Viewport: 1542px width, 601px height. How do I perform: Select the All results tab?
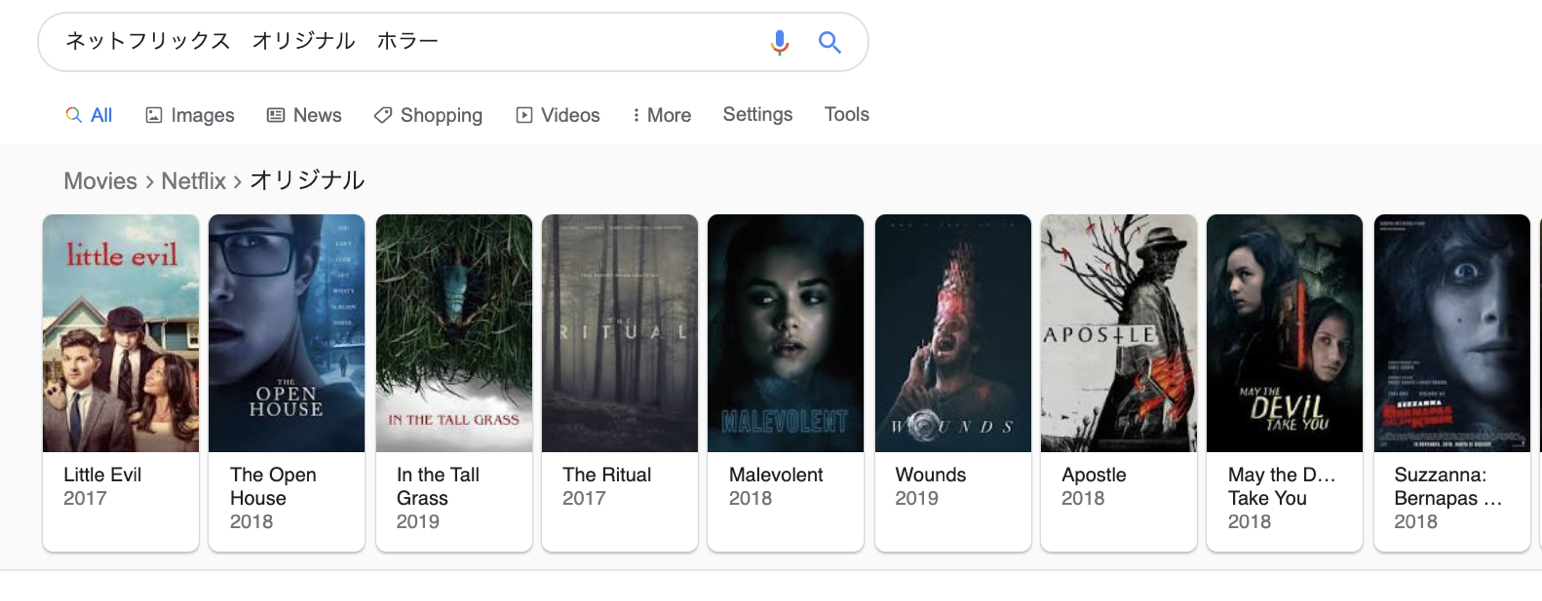pos(89,115)
